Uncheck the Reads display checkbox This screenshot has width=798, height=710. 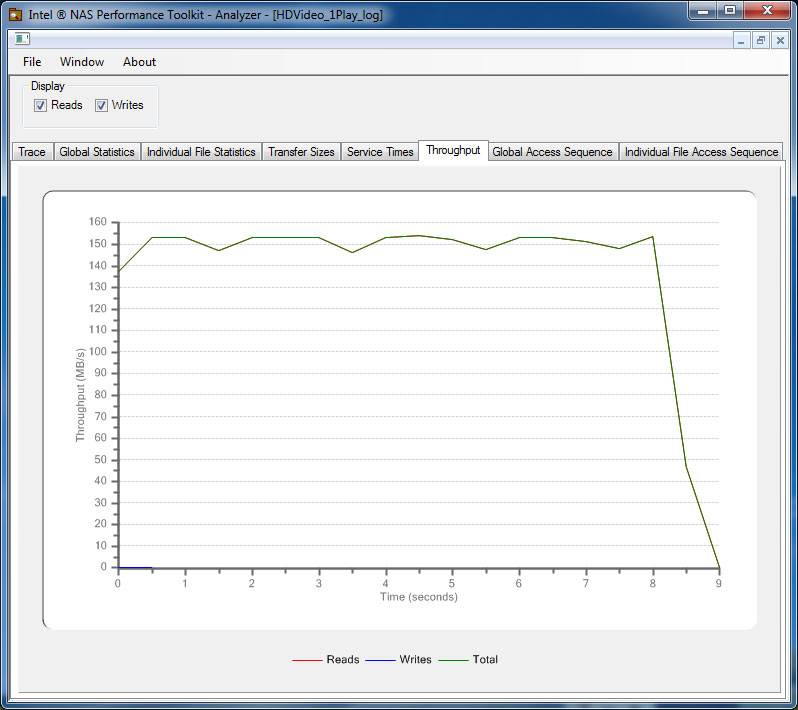[40, 105]
